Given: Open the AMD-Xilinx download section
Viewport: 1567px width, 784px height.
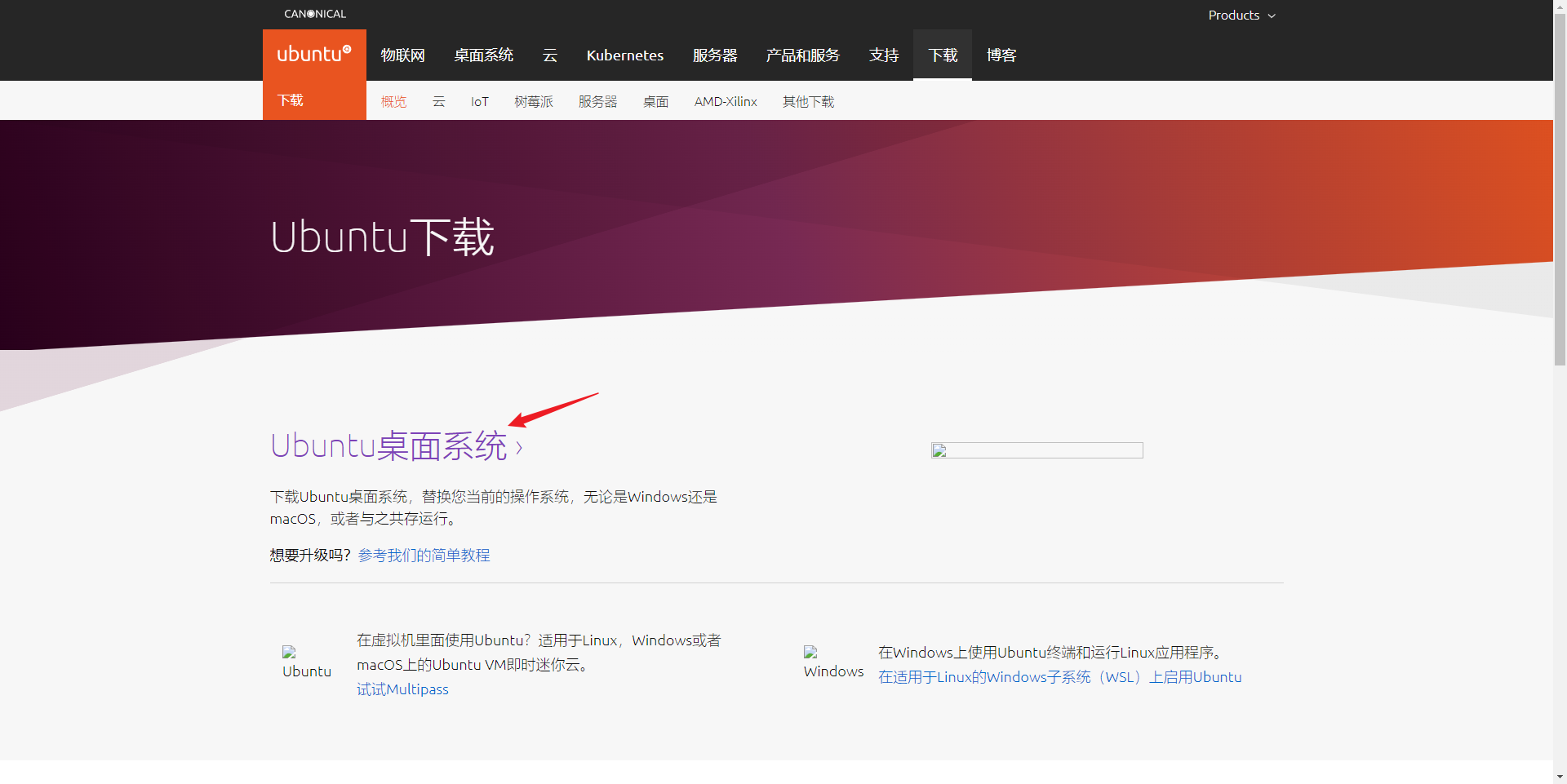Looking at the screenshot, I should [725, 101].
